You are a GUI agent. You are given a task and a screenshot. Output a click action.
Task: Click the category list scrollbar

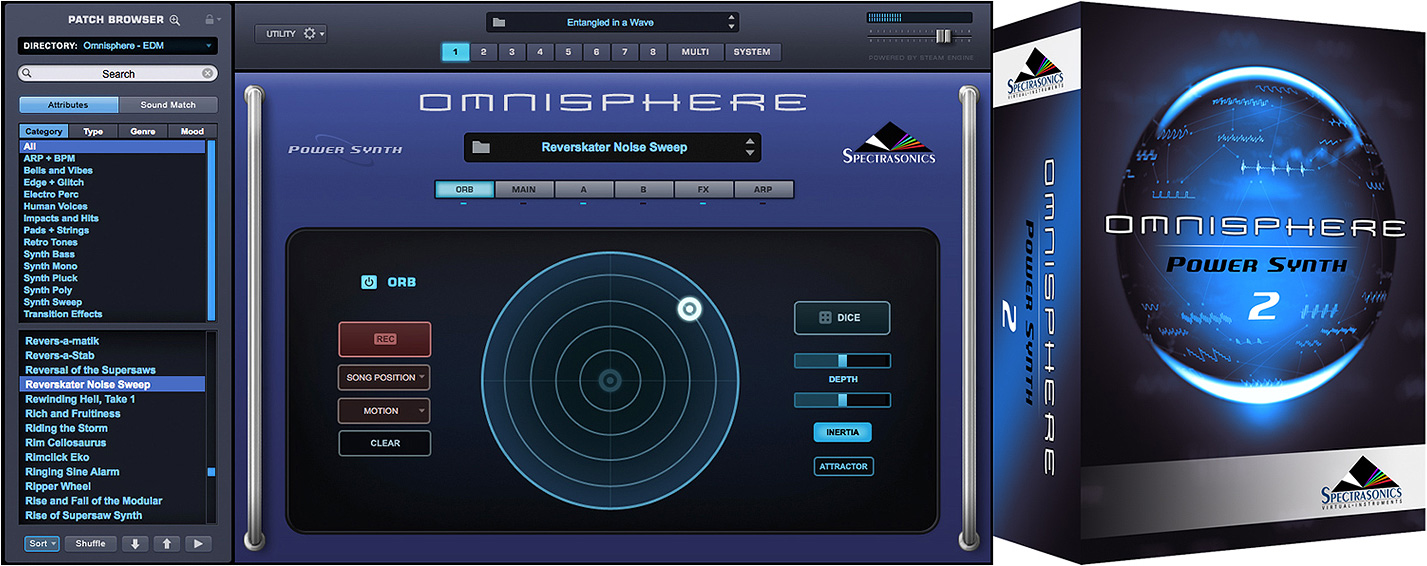[x=211, y=229]
